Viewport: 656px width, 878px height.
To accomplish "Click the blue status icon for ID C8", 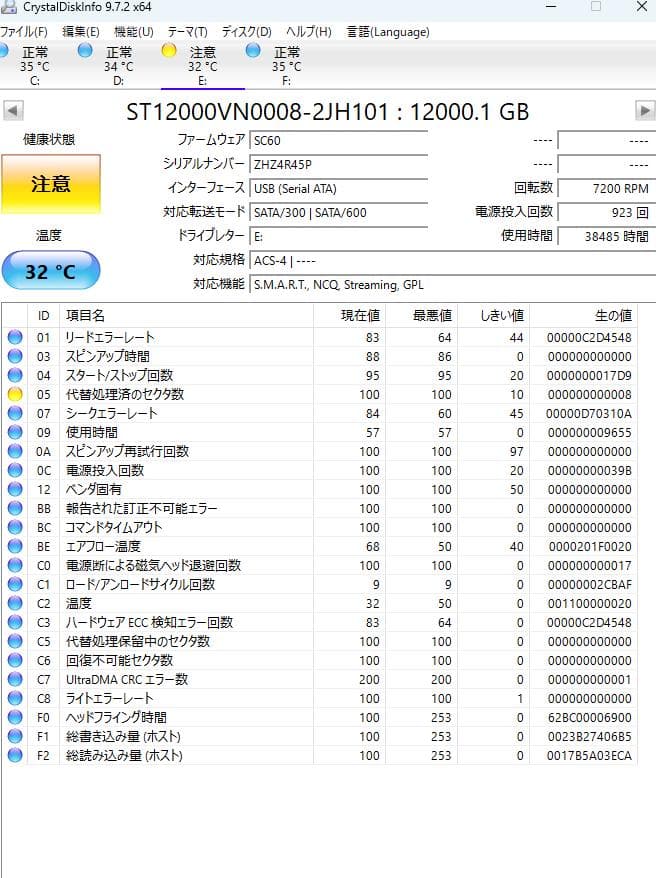I will click(15, 699).
